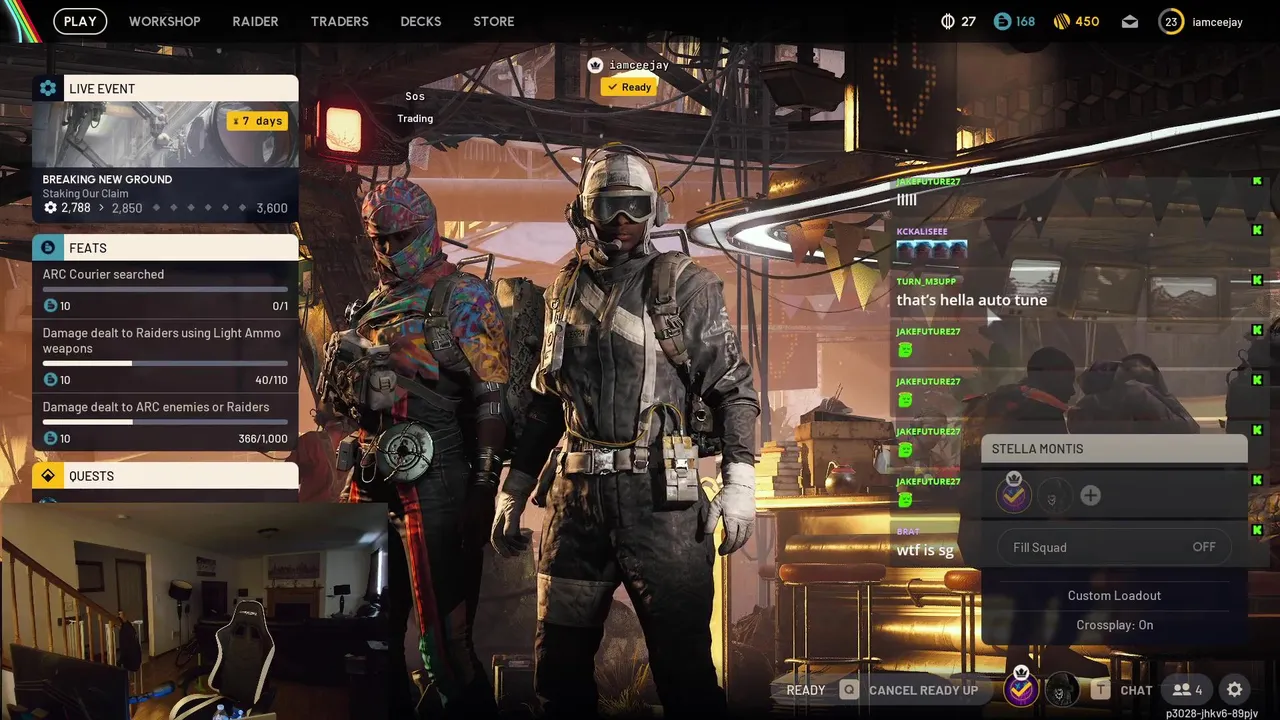This screenshot has height=720, width=1280.
Task: Go to the TRADERS tab
Action: tap(339, 21)
